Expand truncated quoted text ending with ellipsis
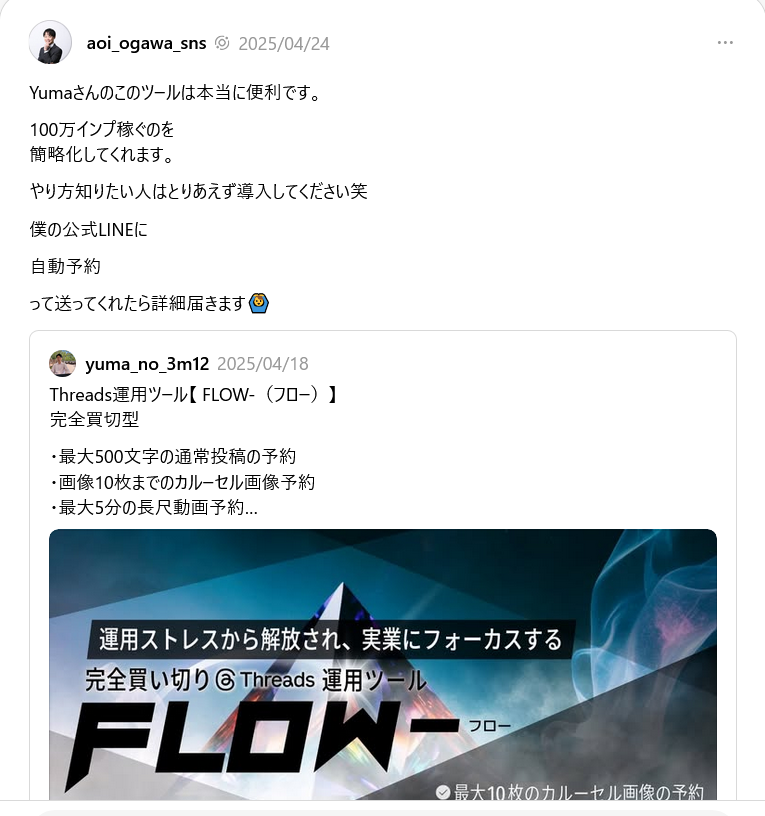The width and height of the screenshot is (765, 816). pyautogui.click(x=154, y=507)
